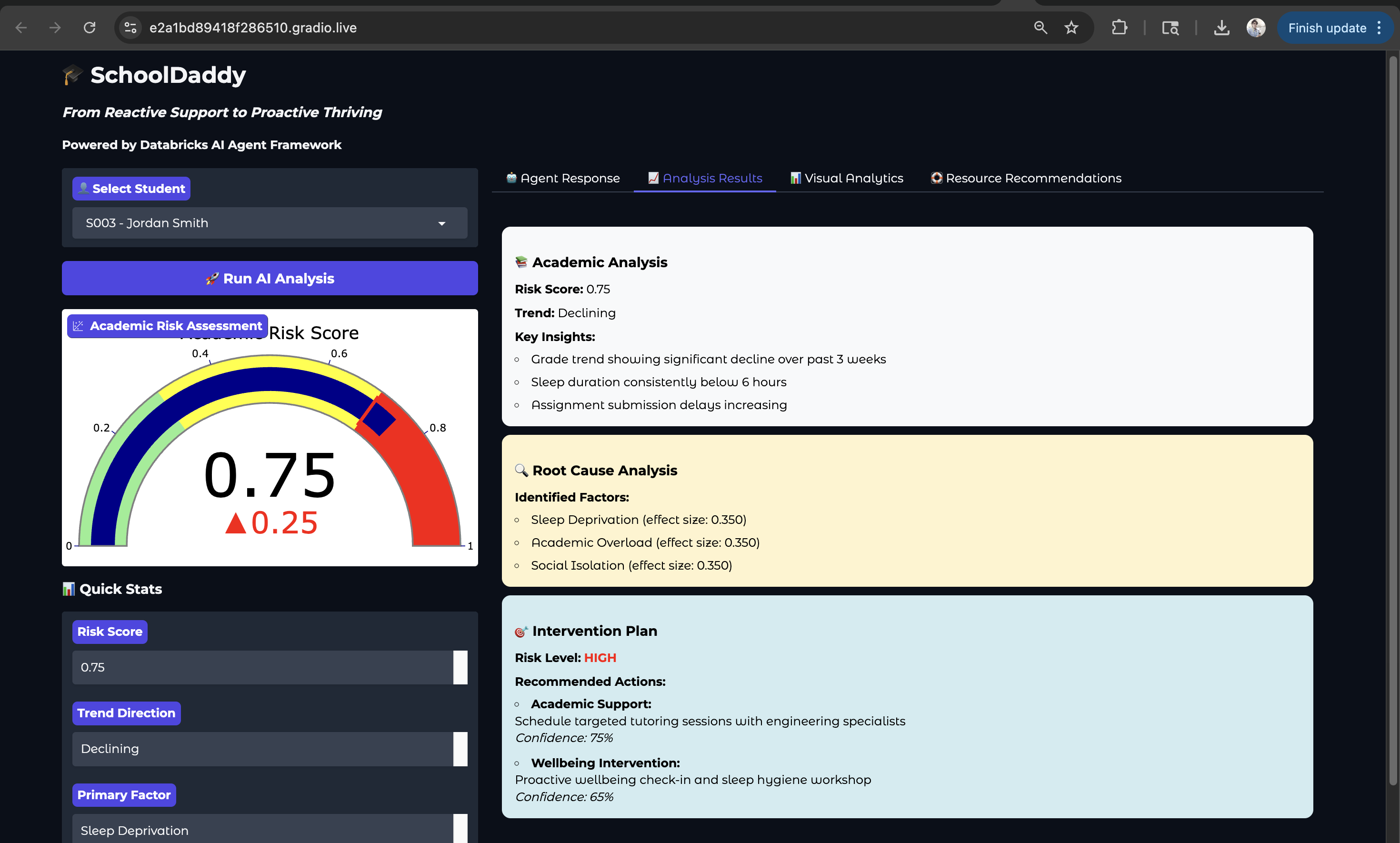Viewport: 1400px width, 843px height.
Task: Click the zoom magnifier icon in address bar
Action: coord(1040,27)
